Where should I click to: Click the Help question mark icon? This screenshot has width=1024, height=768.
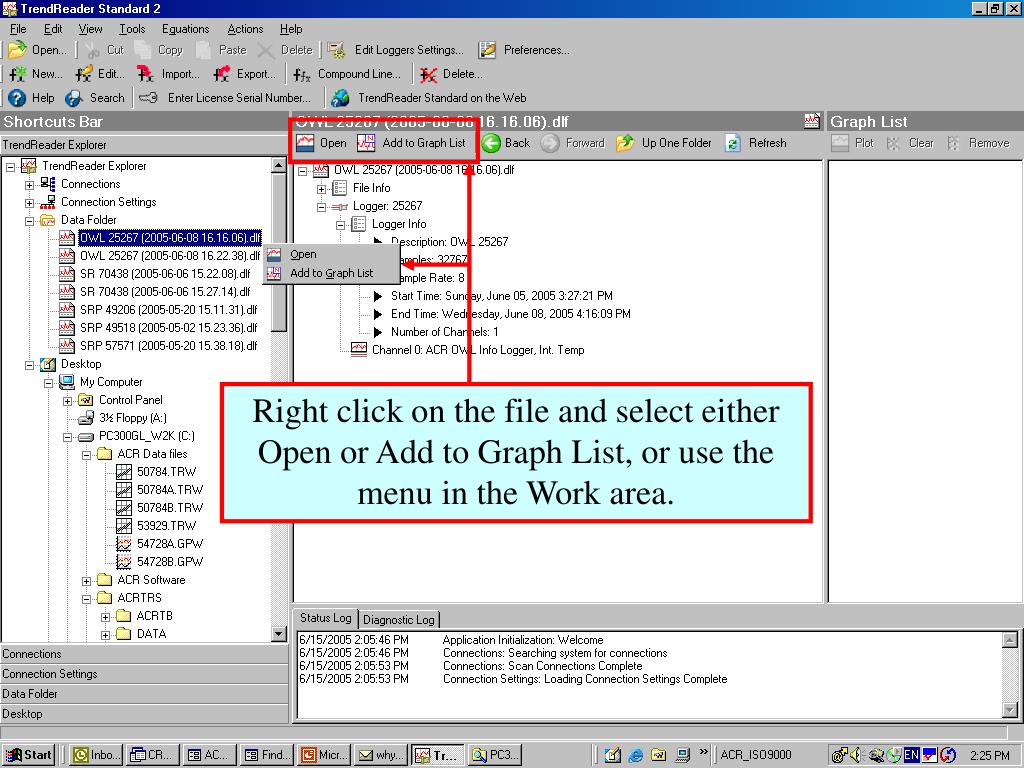tap(17, 98)
